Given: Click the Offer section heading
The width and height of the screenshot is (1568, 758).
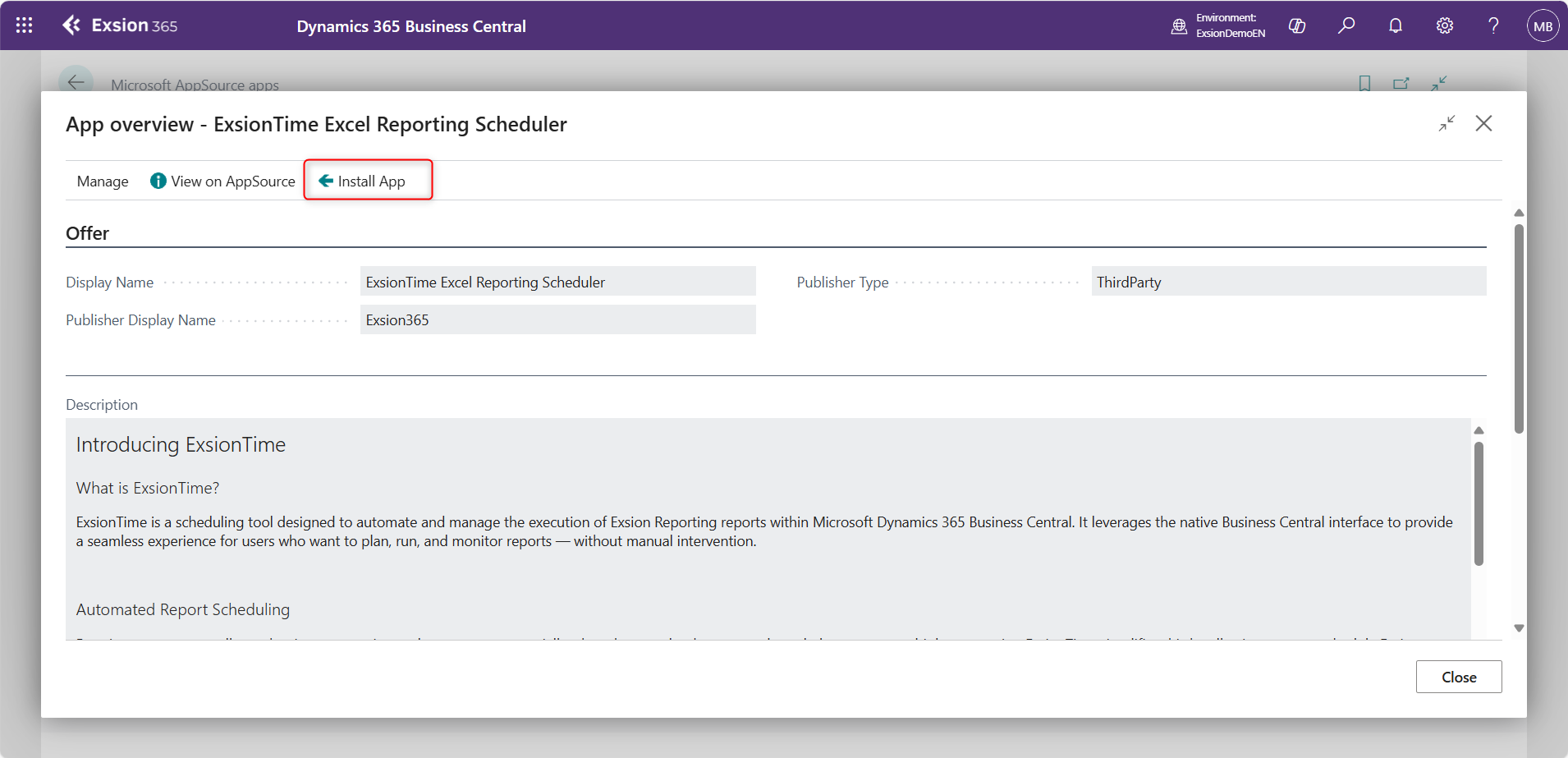Looking at the screenshot, I should pos(87,233).
